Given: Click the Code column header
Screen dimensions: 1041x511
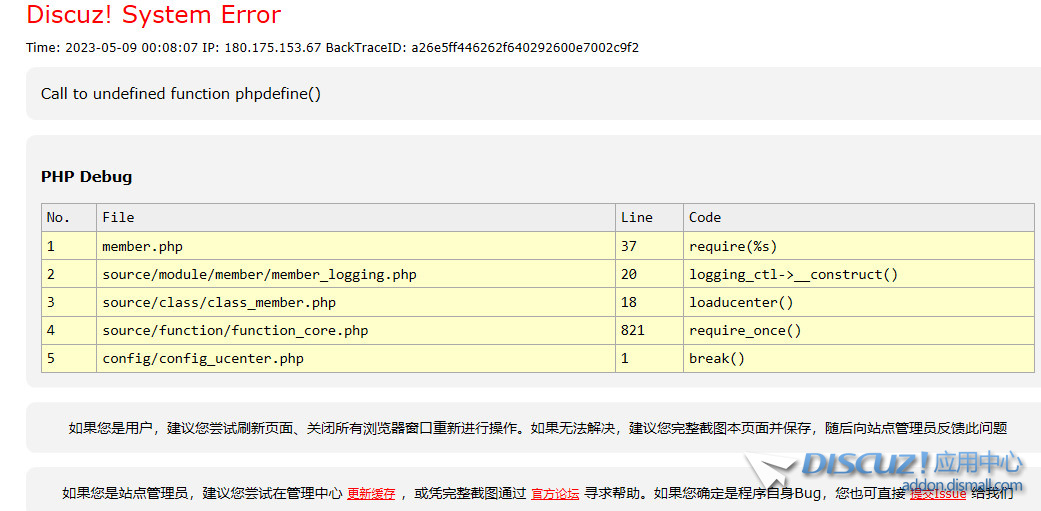Looking at the screenshot, I should [705, 217].
